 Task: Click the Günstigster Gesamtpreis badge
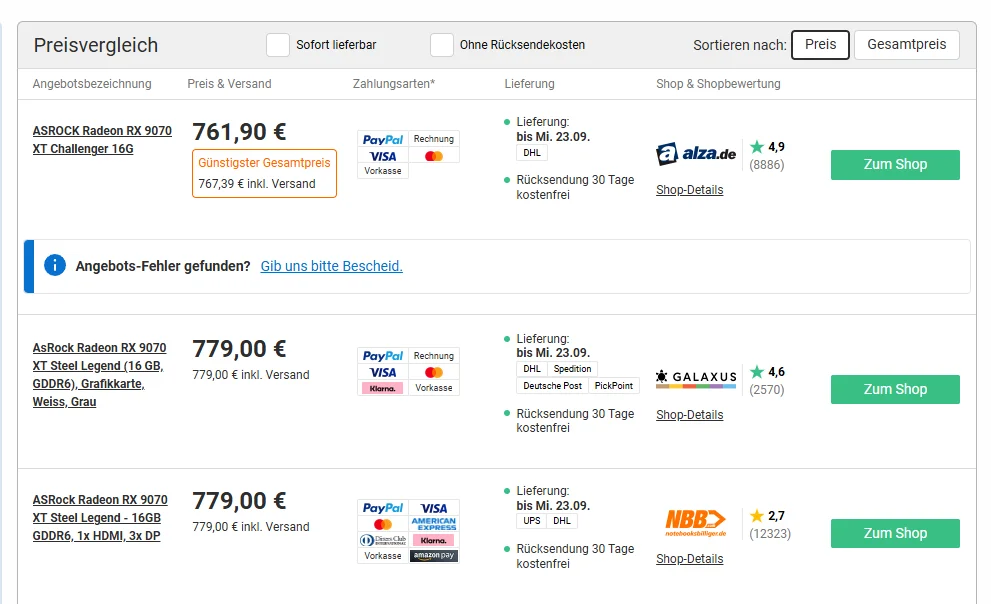pos(264,173)
